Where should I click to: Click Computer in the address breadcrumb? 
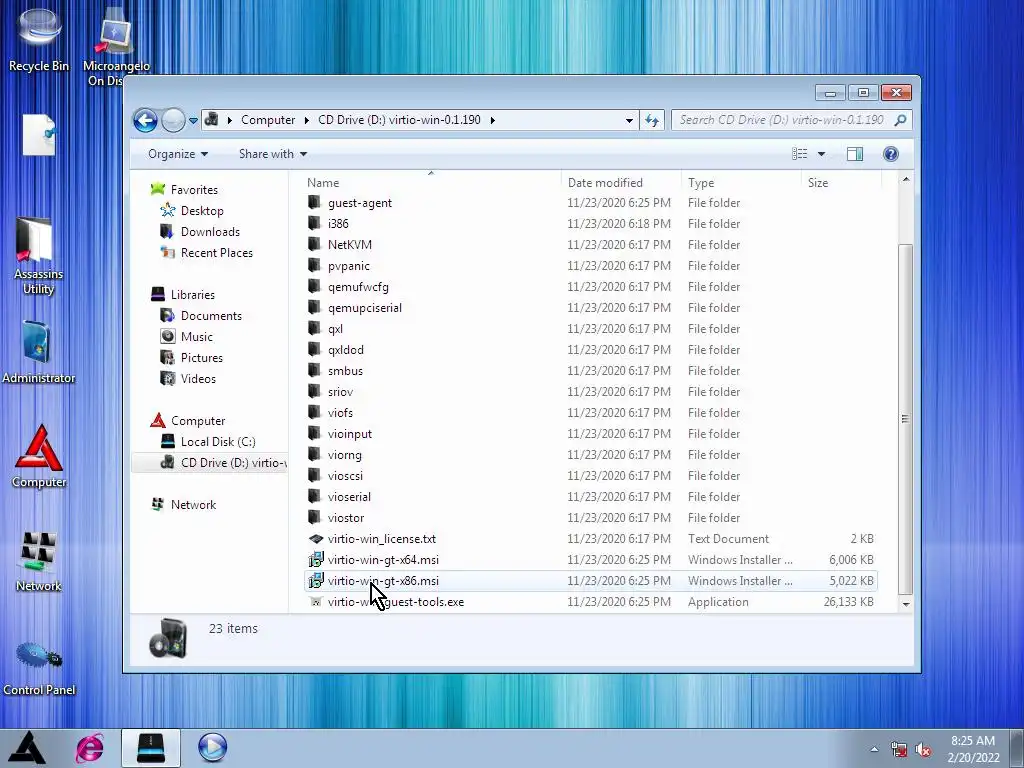point(268,120)
